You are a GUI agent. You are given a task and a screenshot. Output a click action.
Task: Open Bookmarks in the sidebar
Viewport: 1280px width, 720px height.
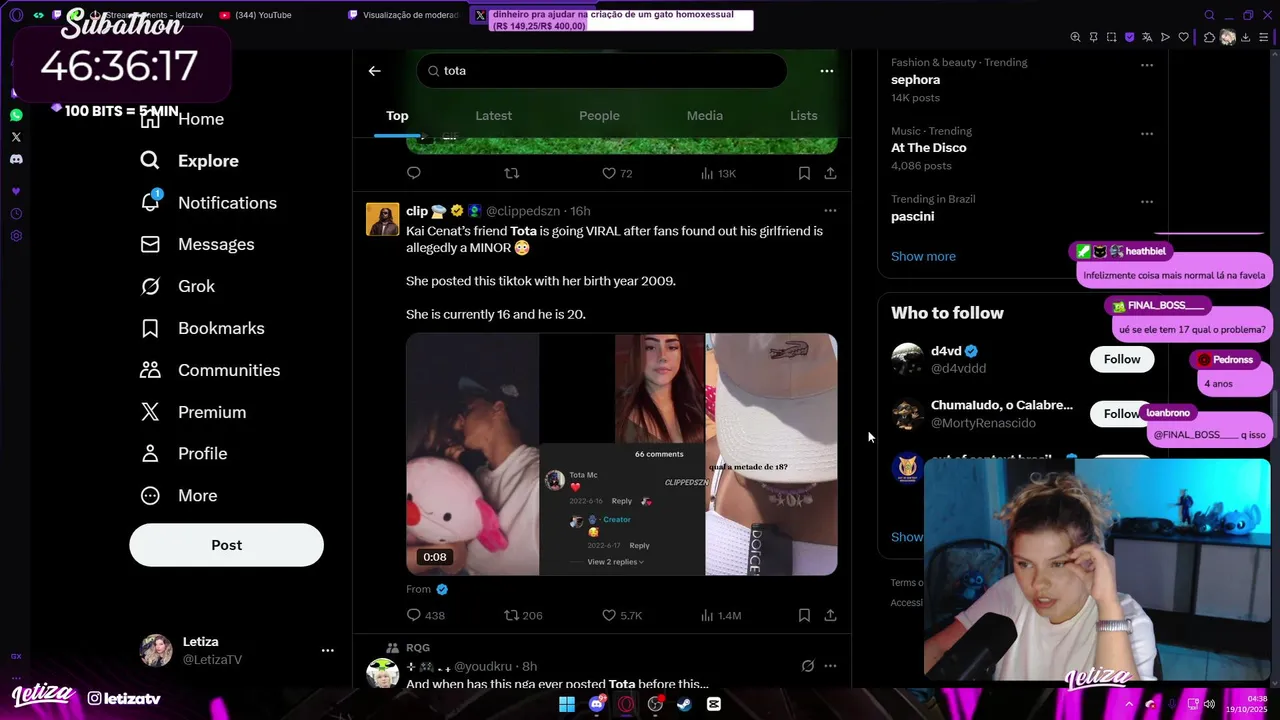[x=202, y=328]
